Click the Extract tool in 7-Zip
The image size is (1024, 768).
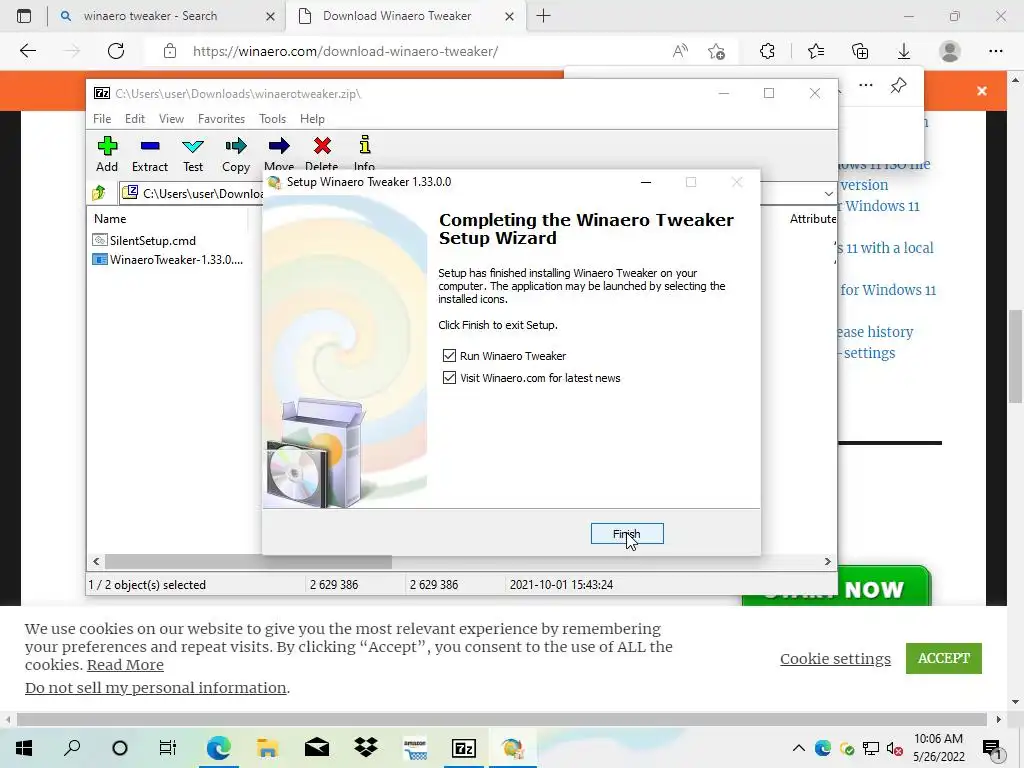150,154
